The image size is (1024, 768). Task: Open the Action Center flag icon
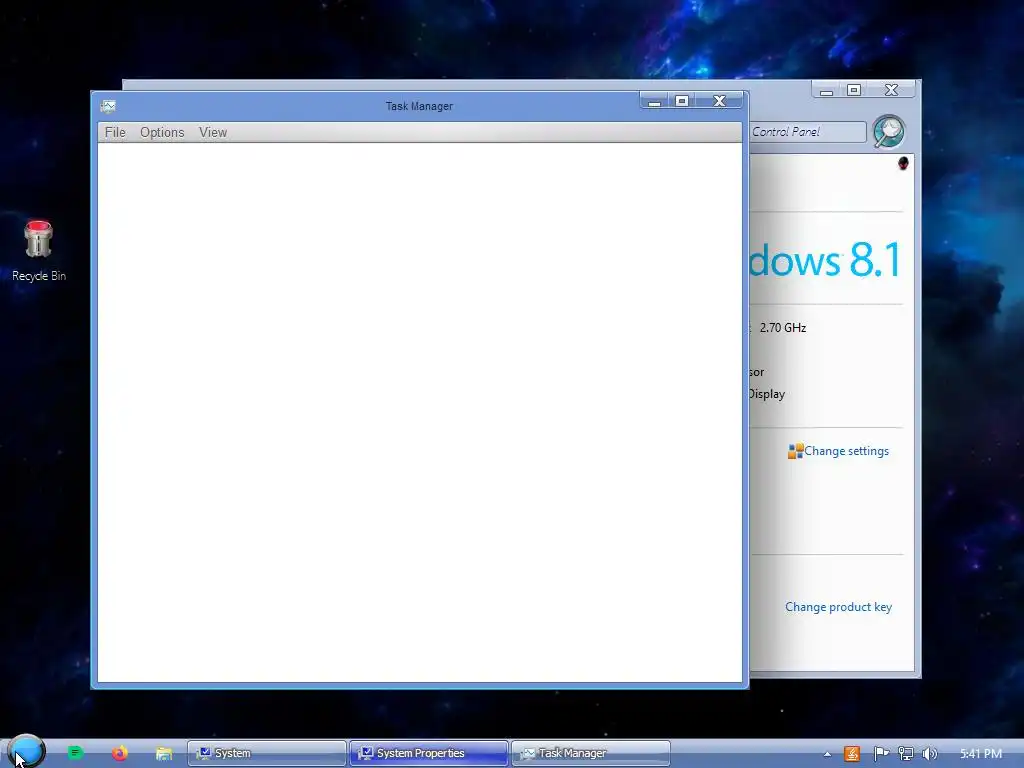click(x=881, y=754)
